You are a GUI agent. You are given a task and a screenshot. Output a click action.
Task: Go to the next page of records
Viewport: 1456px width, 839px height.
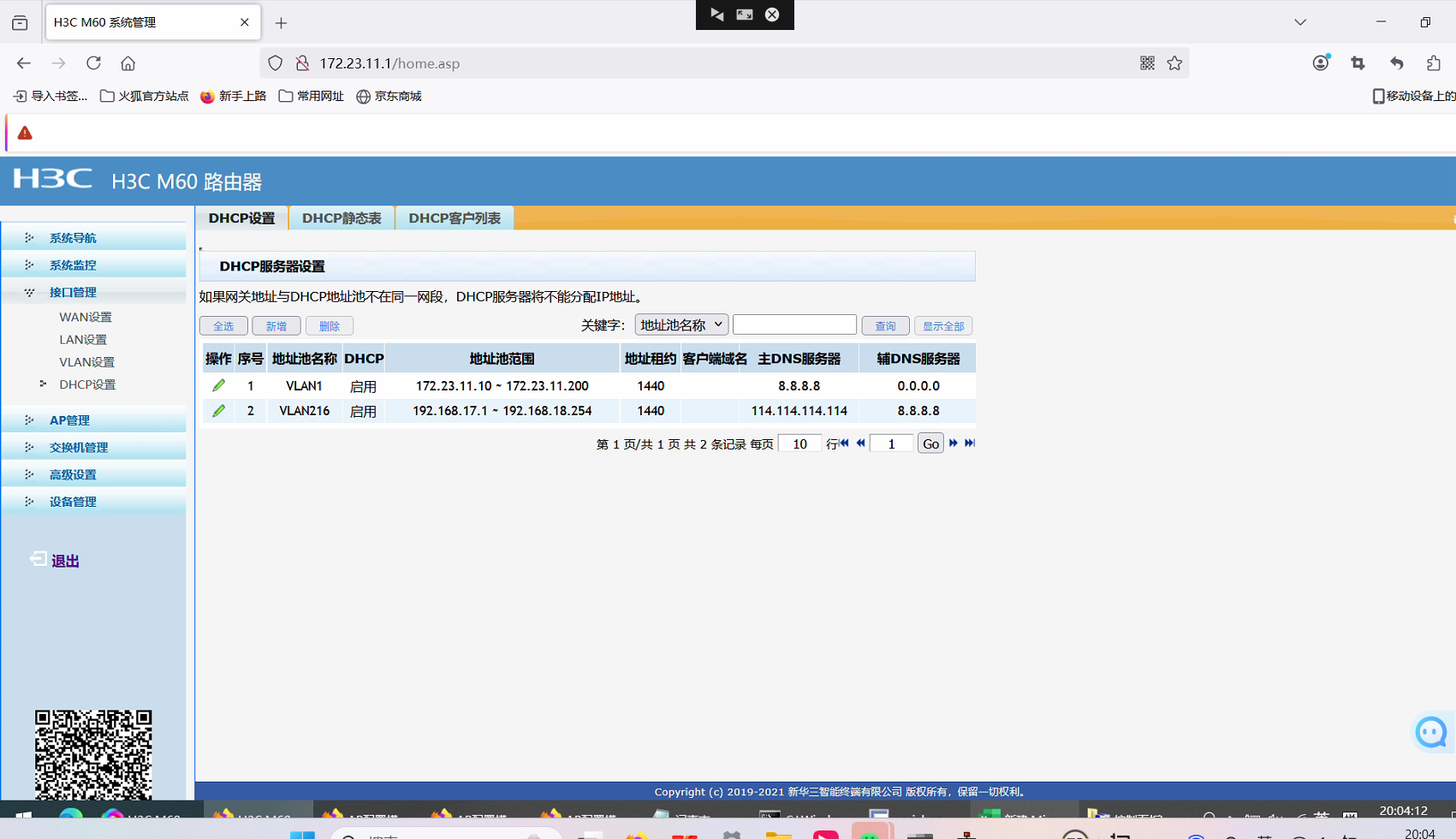tap(954, 443)
